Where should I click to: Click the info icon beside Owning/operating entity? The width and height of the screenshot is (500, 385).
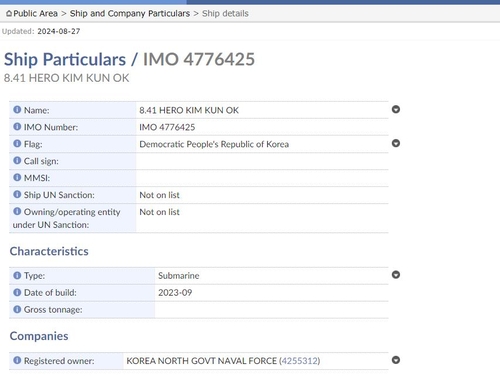(x=17, y=211)
